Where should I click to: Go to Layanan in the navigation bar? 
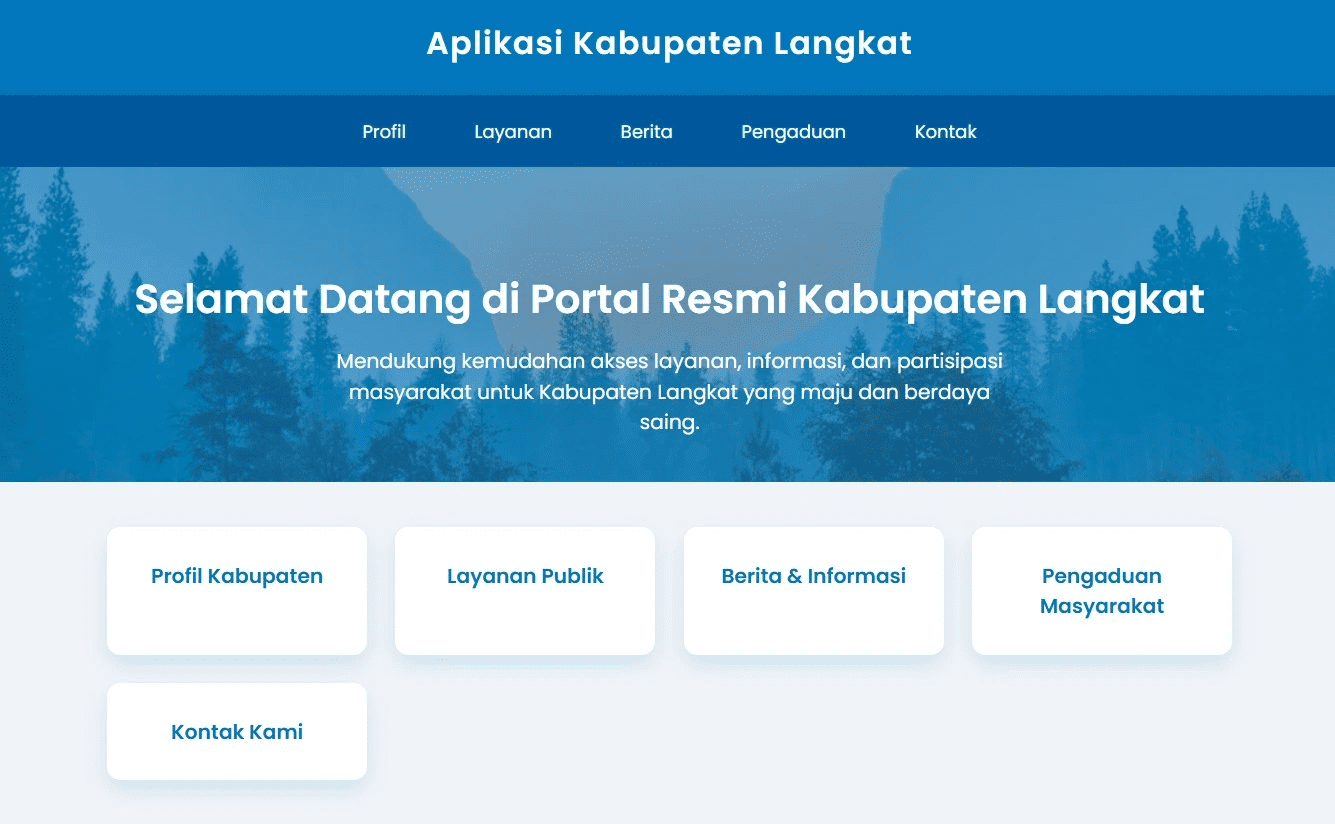coord(513,132)
